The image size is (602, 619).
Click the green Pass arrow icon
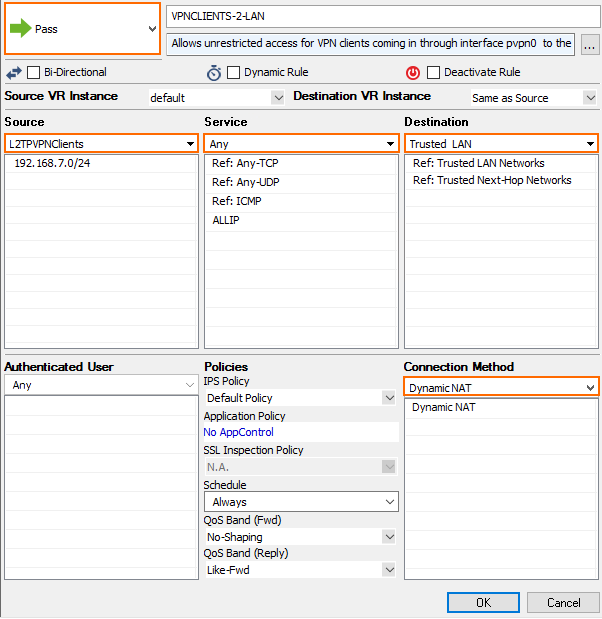[x=21, y=28]
